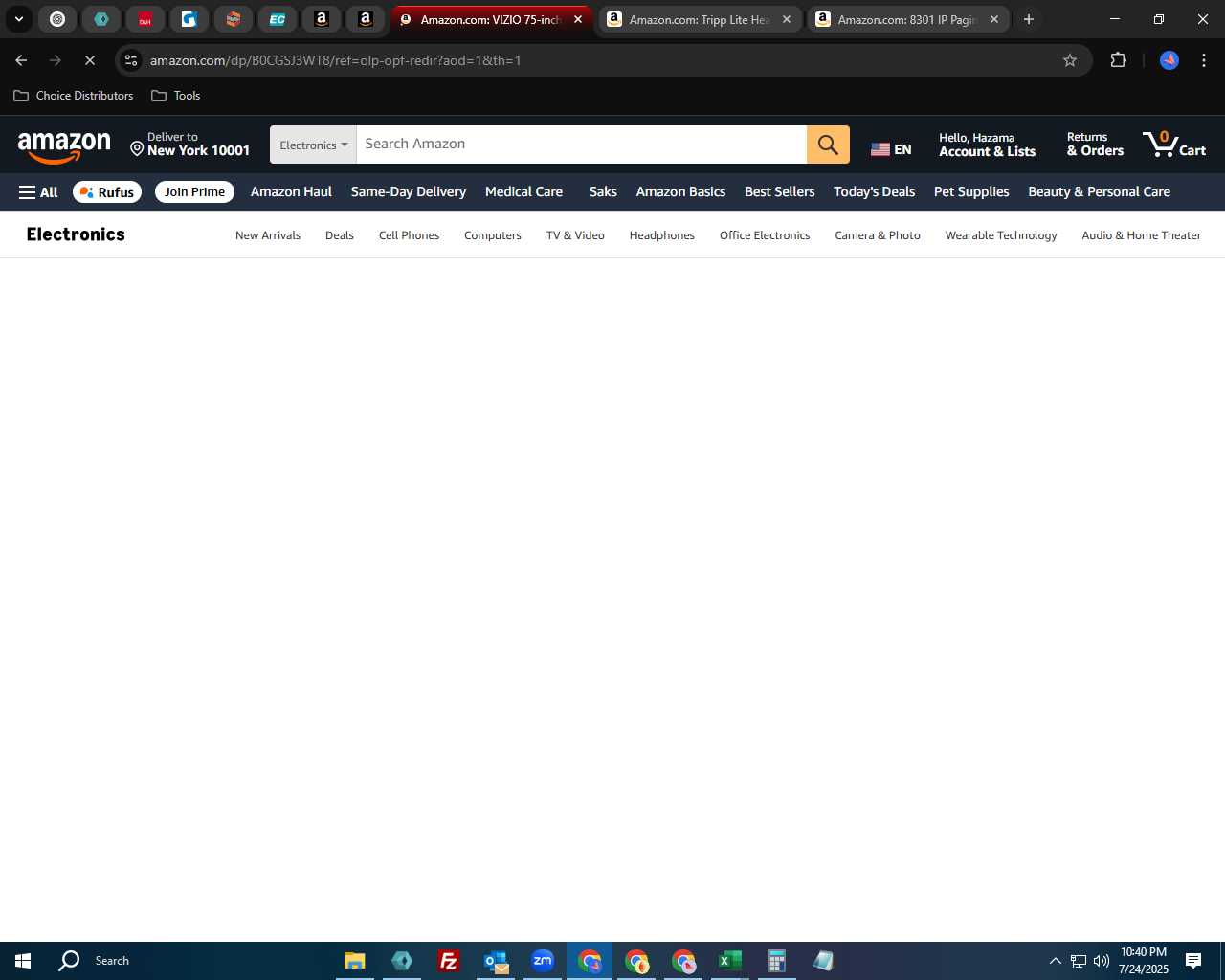Open the Chrome three-dot menu

(1204, 60)
